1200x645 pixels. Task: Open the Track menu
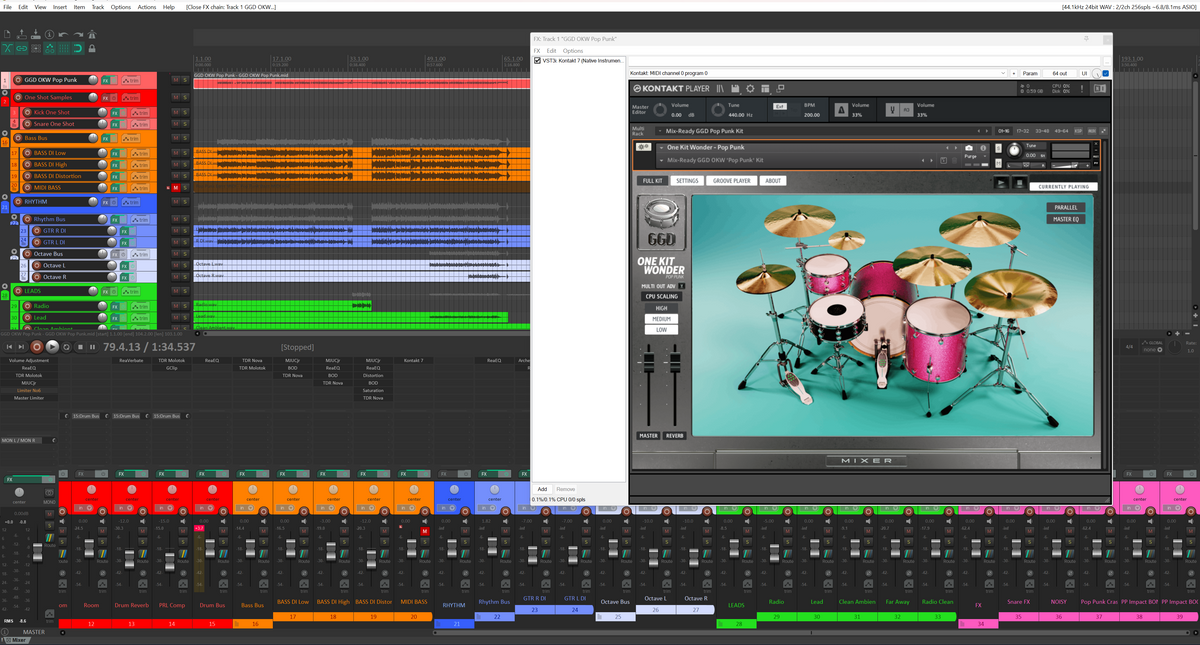(97, 5)
